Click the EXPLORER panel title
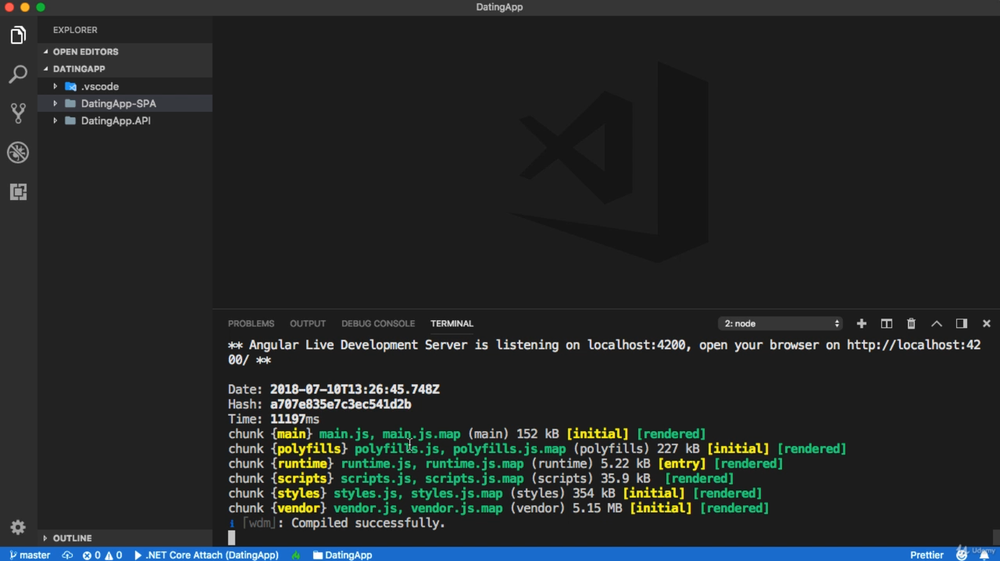 point(75,30)
